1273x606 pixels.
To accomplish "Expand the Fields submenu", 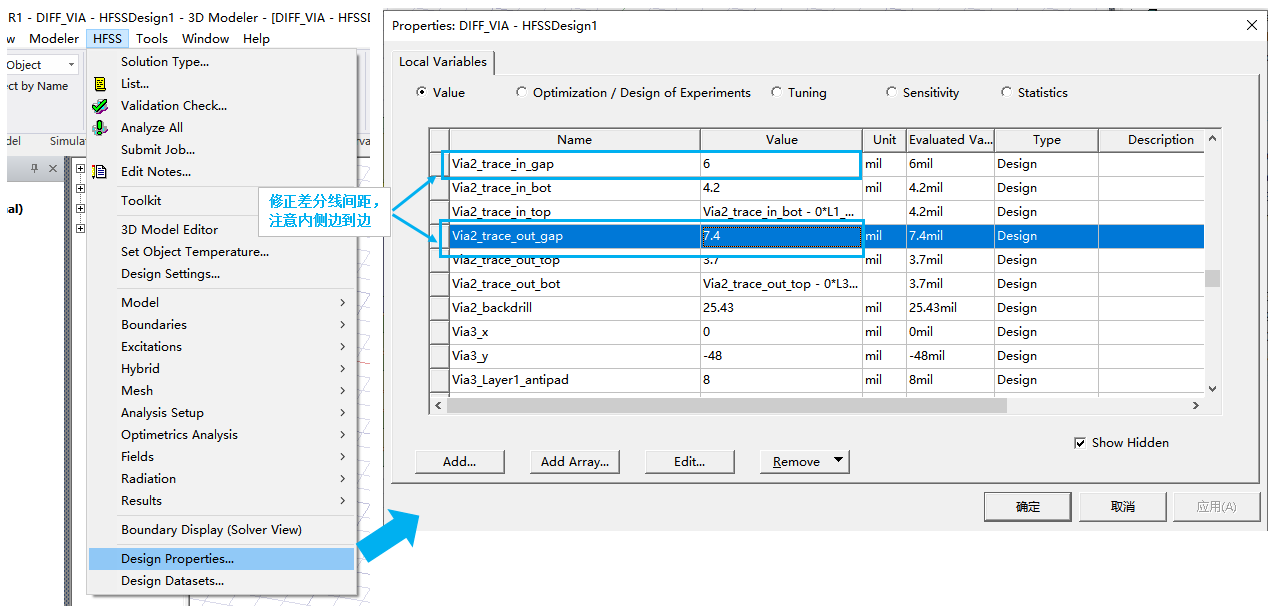I will point(342,457).
